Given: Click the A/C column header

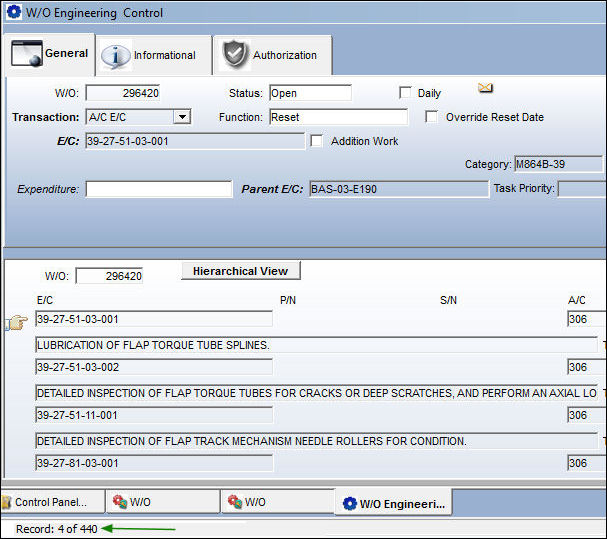Looking at the screenshot, I should pyautogui.click(x=576, y=300).
